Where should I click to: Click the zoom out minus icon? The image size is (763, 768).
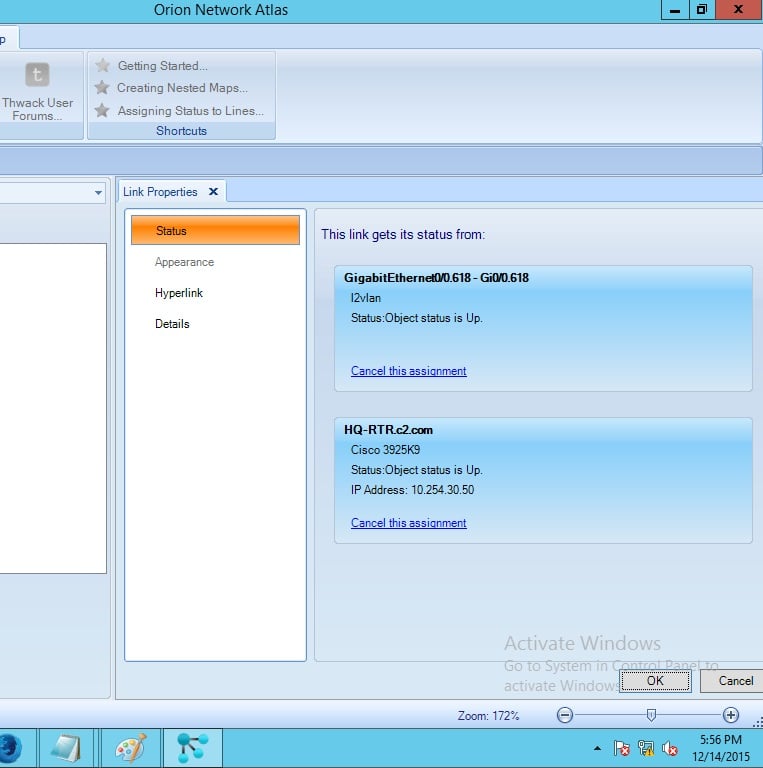click(x=565, y=715)
